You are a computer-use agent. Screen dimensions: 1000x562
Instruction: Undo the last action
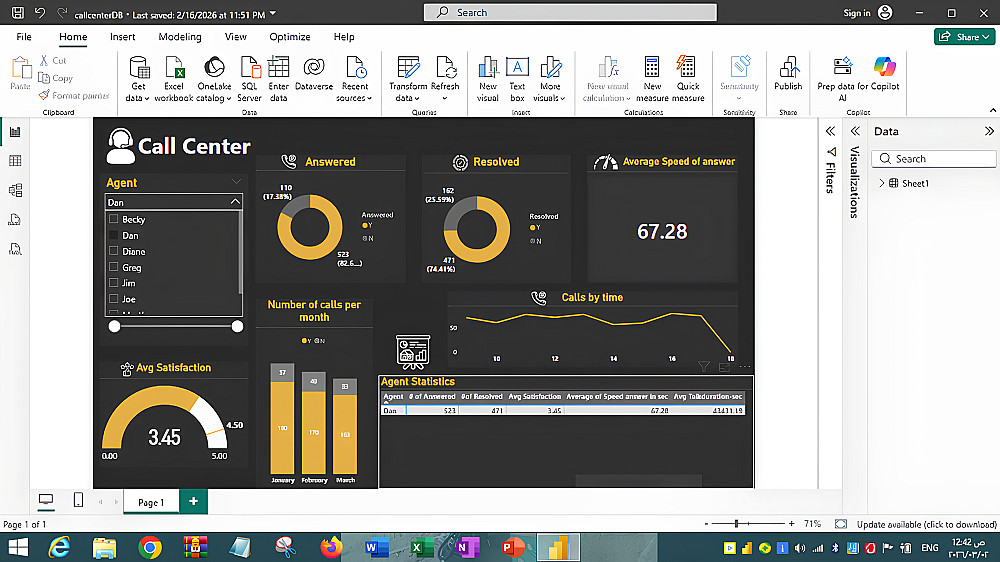click(40, 13)
